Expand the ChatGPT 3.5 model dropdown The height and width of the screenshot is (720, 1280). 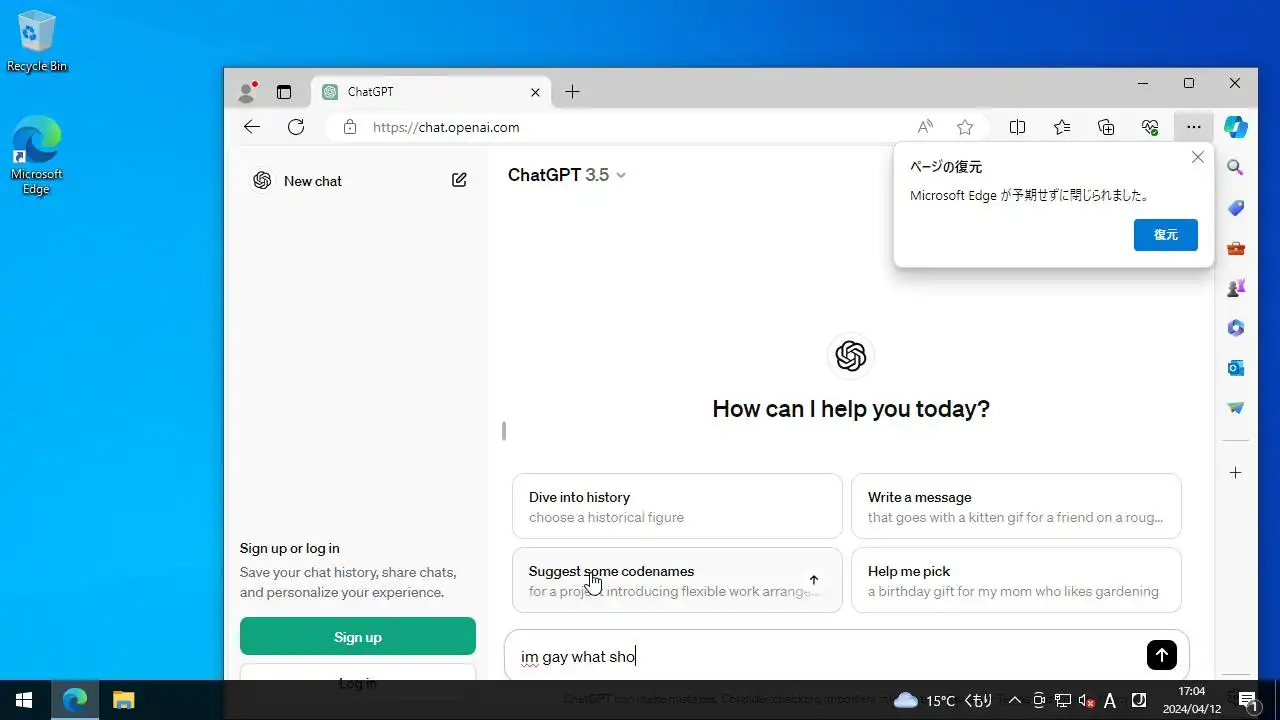point(567,175)
